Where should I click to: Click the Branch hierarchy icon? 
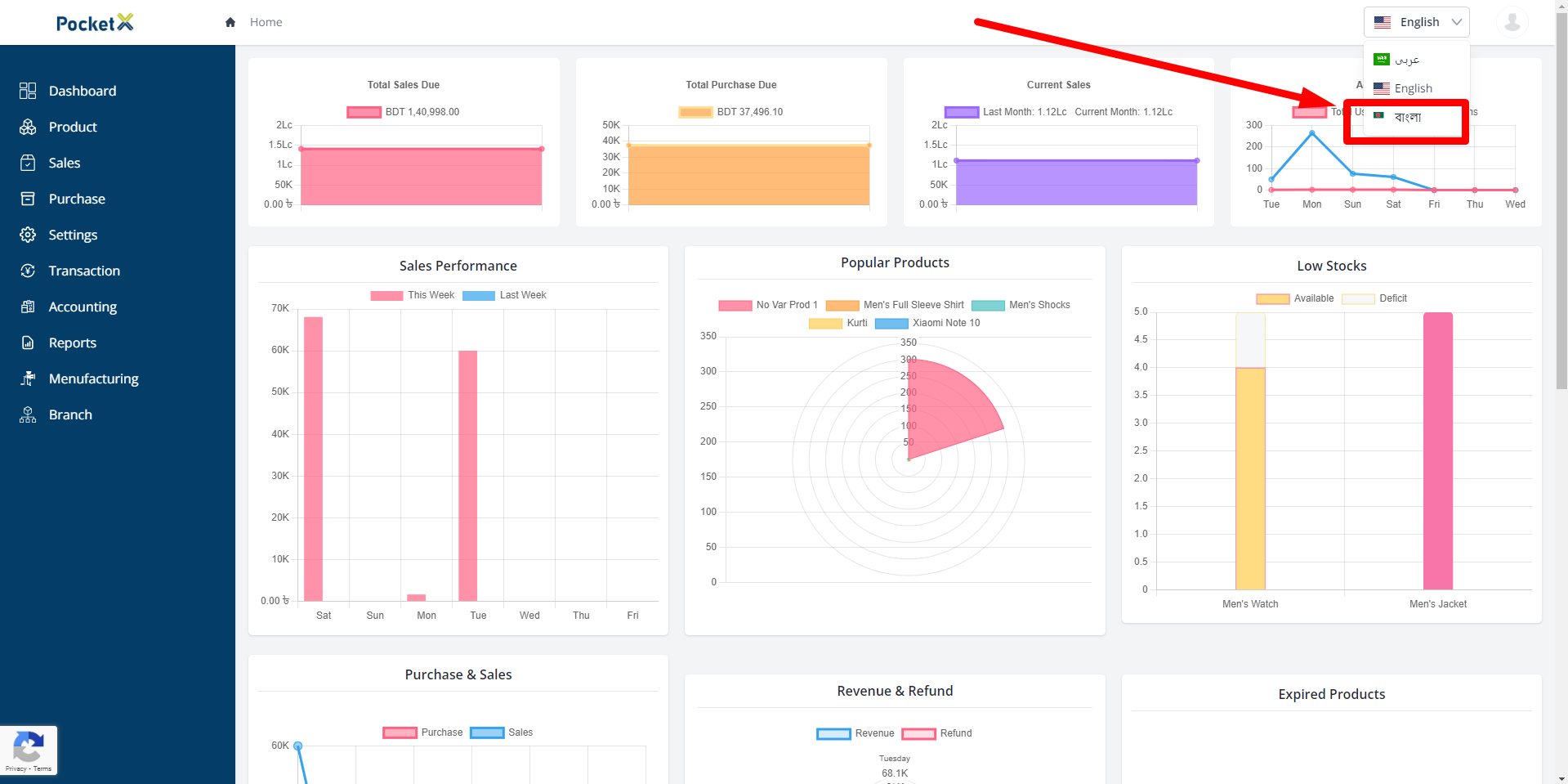click(x=28, y=414)
